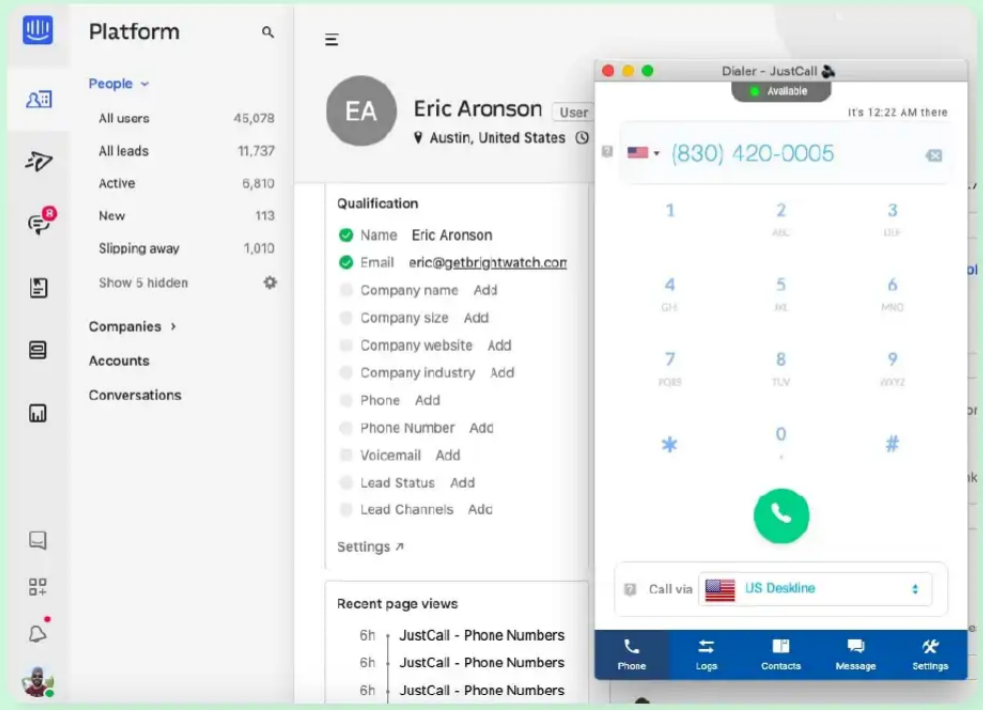This screenshot has height=710, width=983.
Task: Add a Company website value
Action: (x=500, y=345)
